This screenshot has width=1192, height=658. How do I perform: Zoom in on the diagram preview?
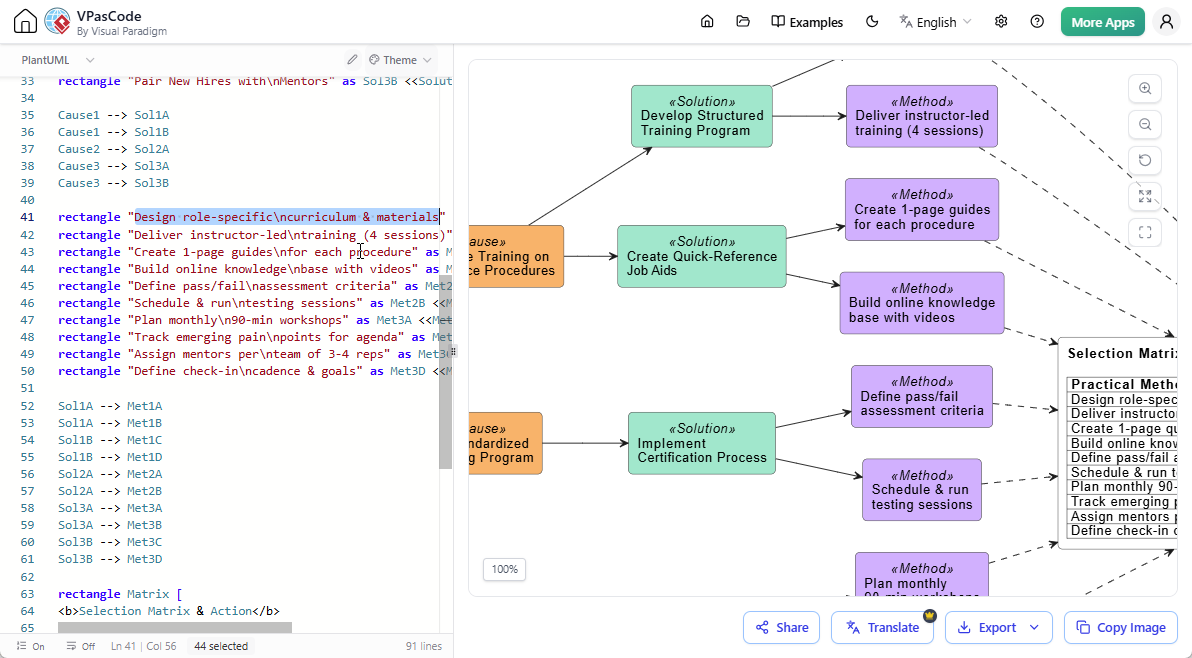point(1145,88)
